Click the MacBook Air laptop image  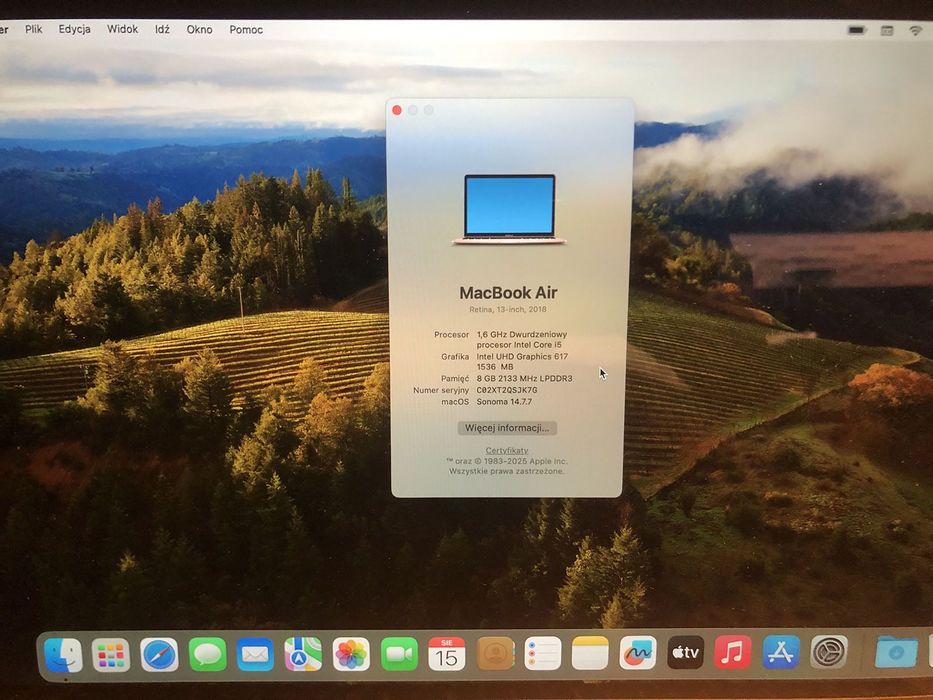point(509,209)
